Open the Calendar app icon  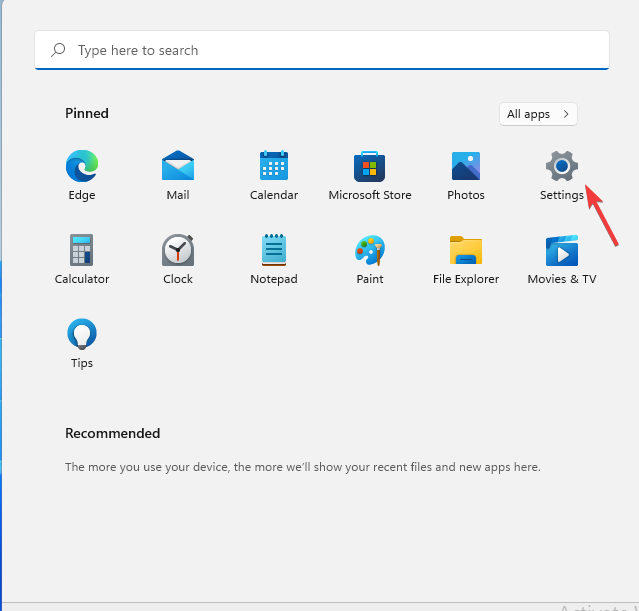[274, 165]
